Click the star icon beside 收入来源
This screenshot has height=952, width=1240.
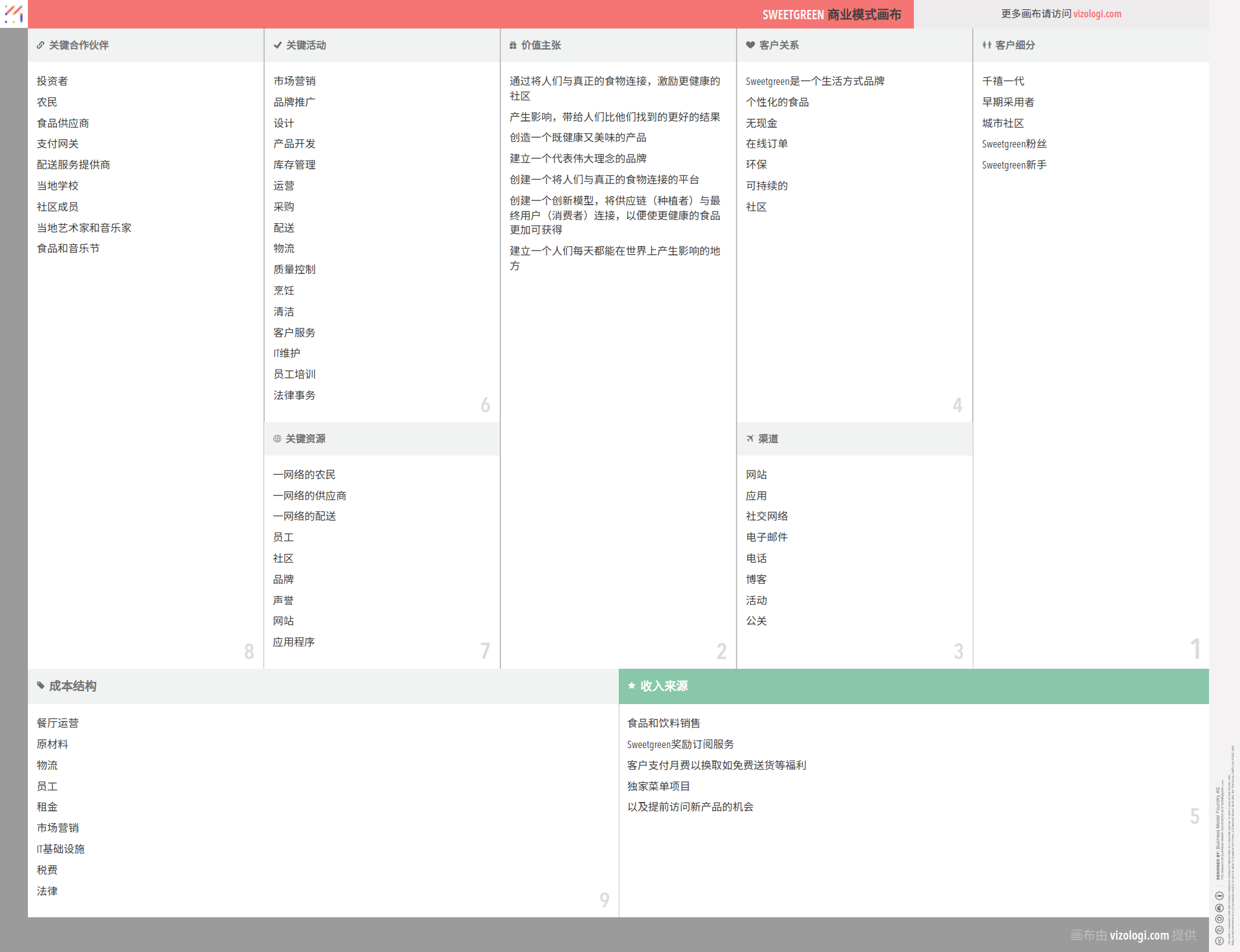[x=632, y=685]
